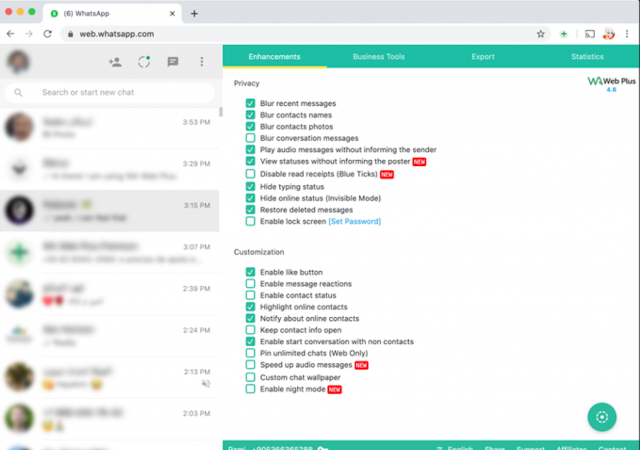This screenshot has height=450, width=640.
Task: Toggle Highlight online contacts
Action: click(x=250, y=307)
